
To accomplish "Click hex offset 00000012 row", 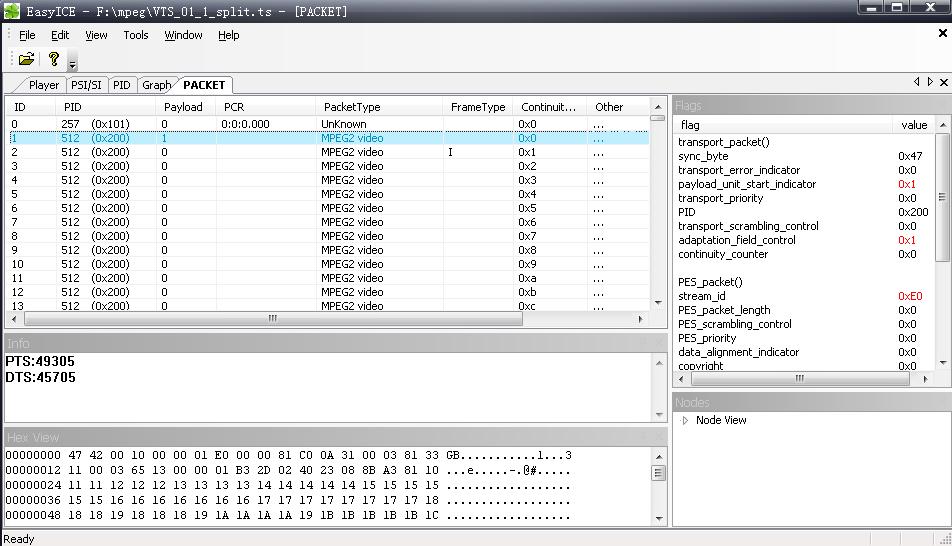I will [x=288, y=470].
